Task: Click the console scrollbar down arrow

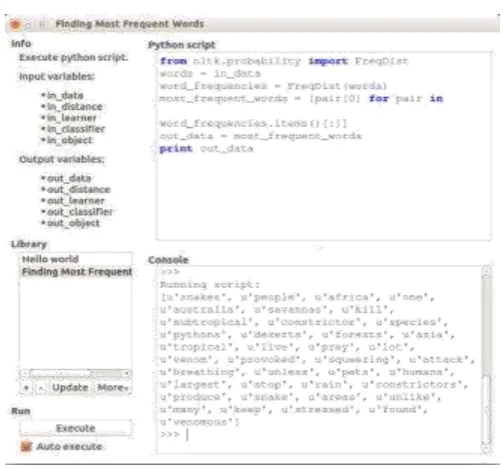Action: tap(487, 449)
